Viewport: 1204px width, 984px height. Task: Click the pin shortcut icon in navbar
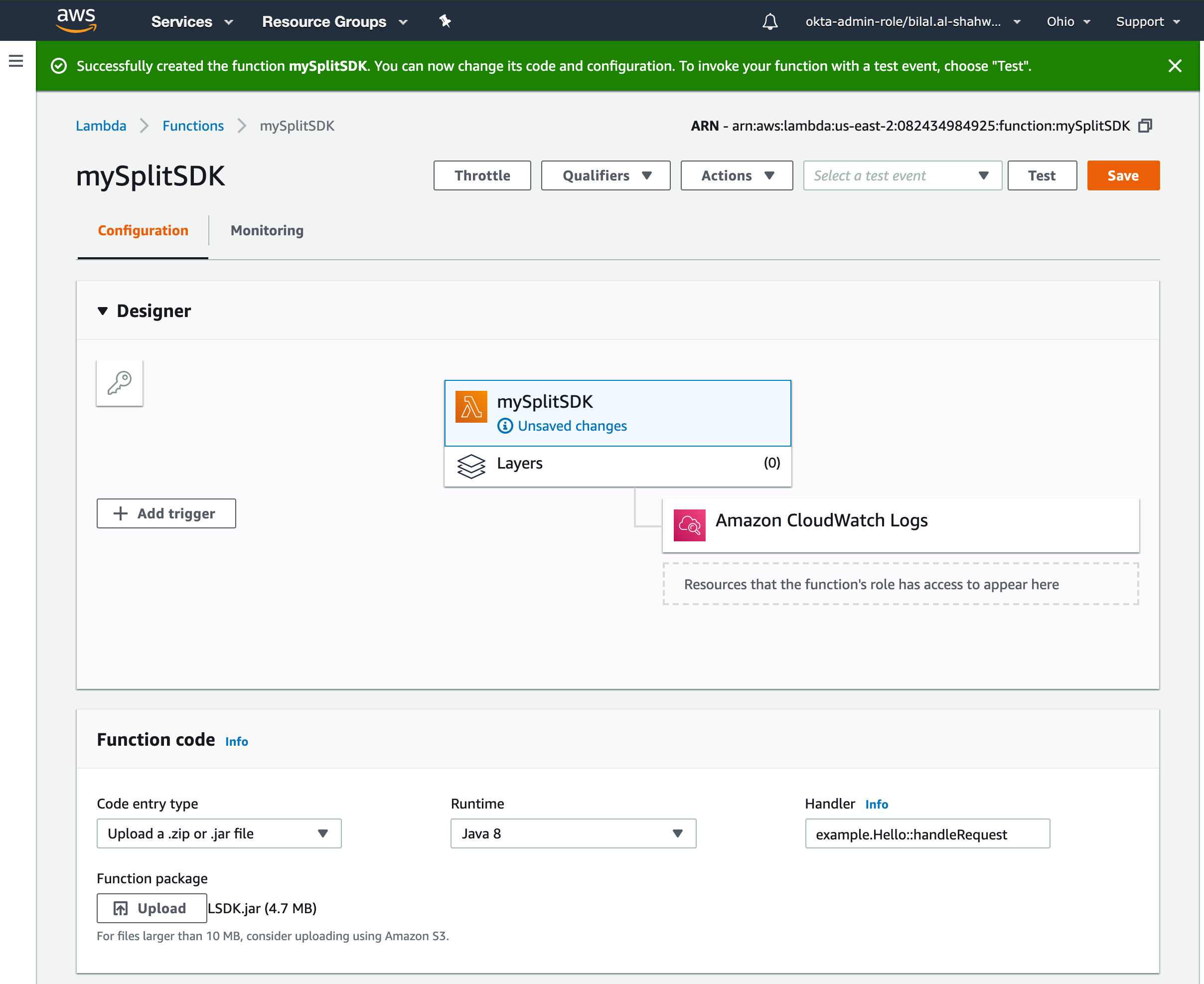click(445, 21)
